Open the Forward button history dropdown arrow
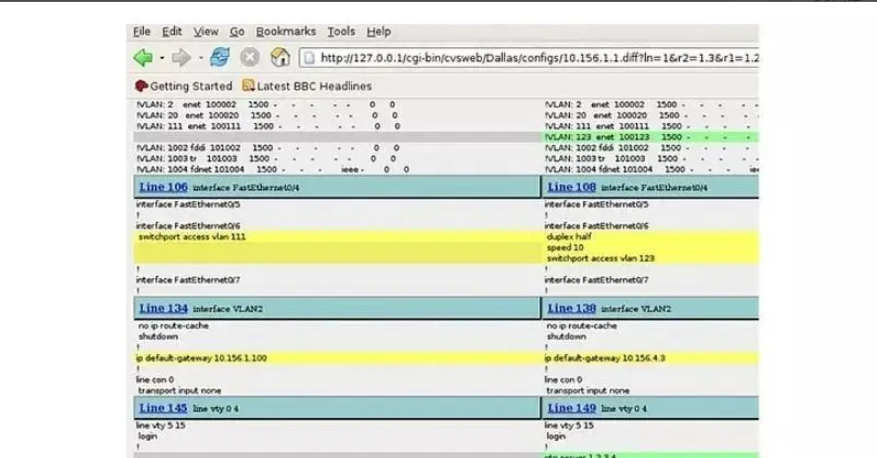Screen dimensions: 877x458 click(200, 58)
